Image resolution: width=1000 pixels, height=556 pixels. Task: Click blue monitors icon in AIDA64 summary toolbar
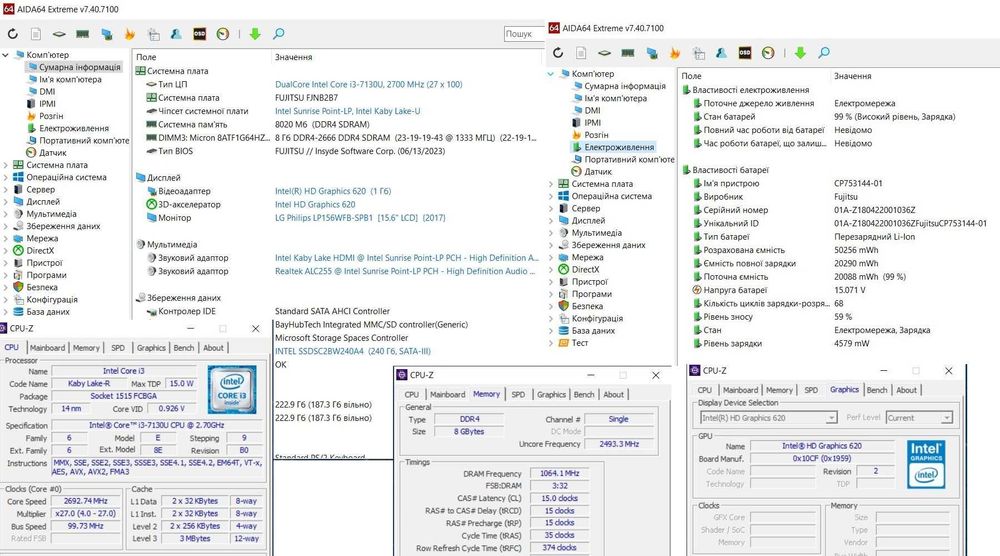point(107,34)
